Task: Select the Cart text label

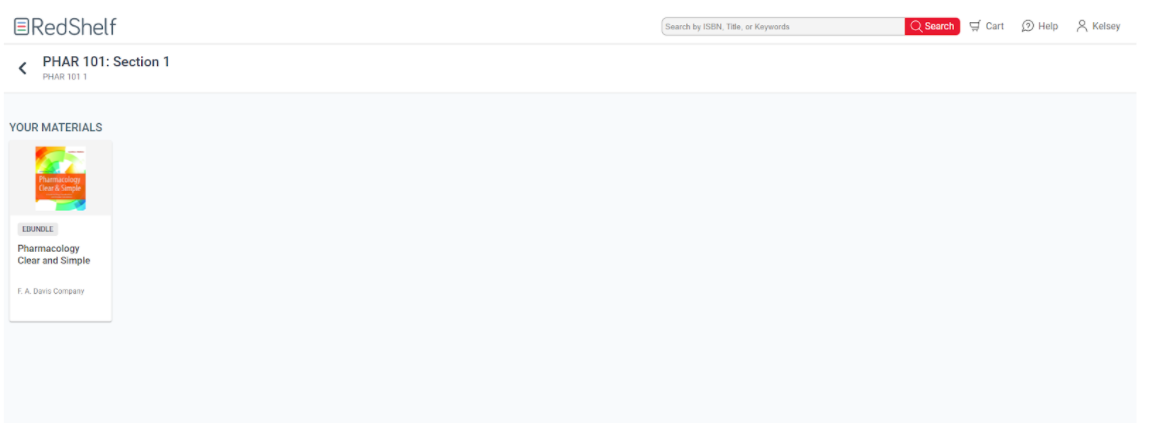Action: click(x=995, y=27)
